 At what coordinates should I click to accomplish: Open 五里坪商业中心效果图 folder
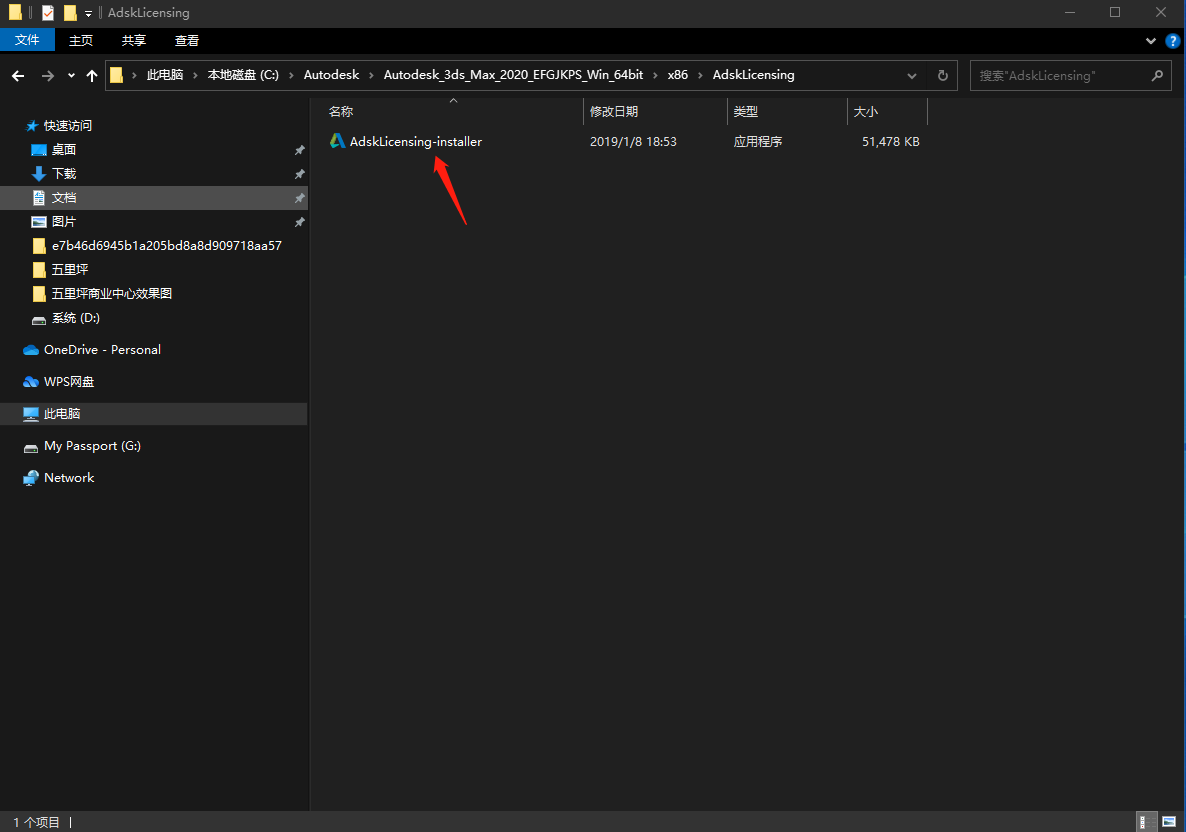(x=111, y=293)
